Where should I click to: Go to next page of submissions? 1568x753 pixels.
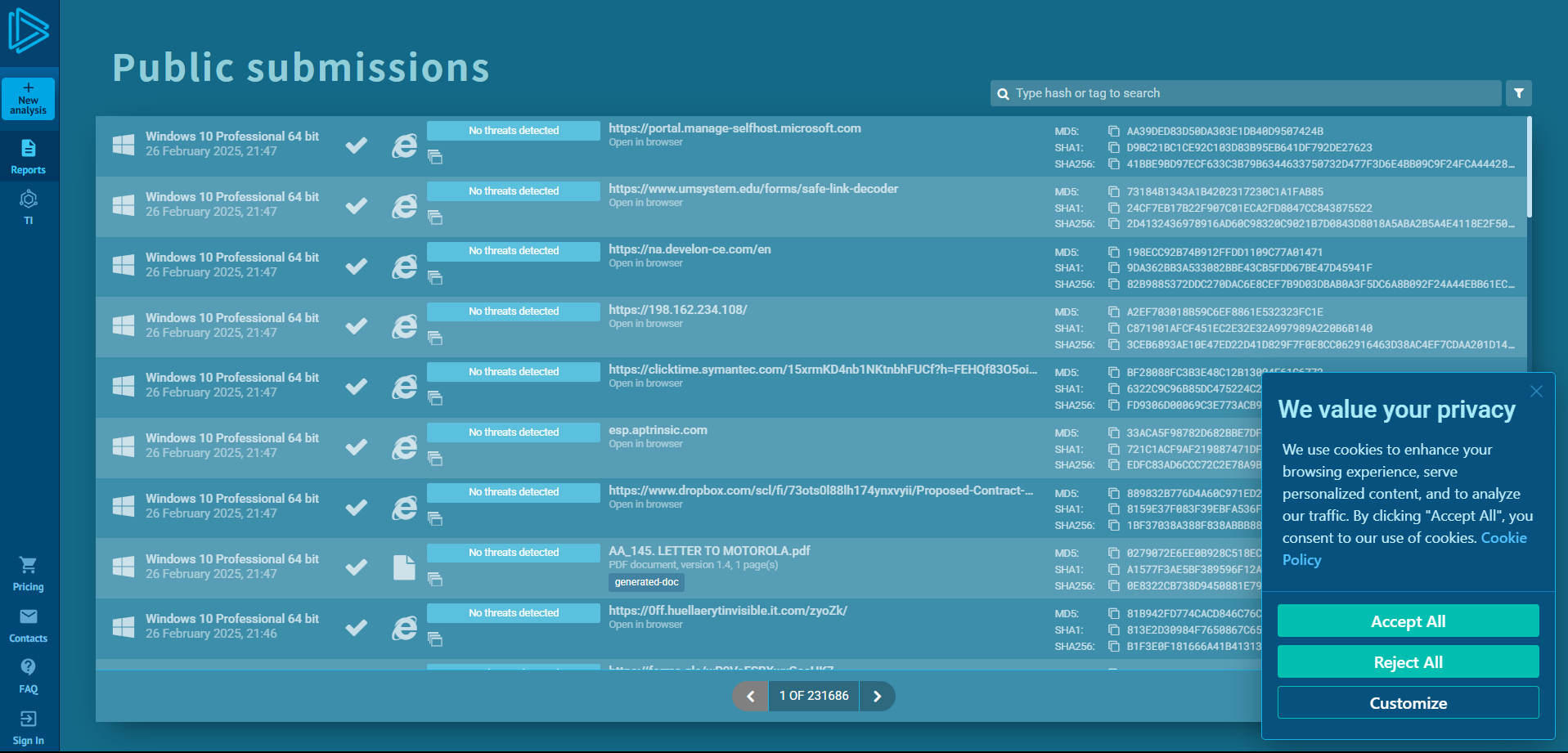point(877,696)
